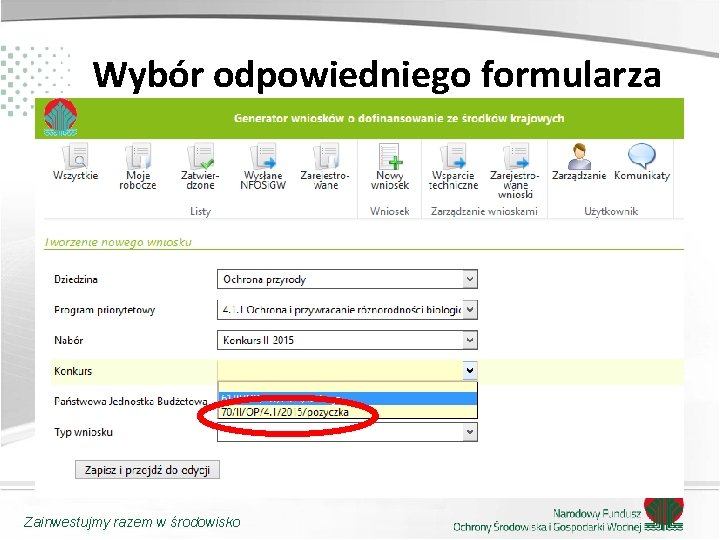The width and height of the screenshot is (720, 540).
Task: Expand the Dziedzina dropdown
Action: point(469,279)
